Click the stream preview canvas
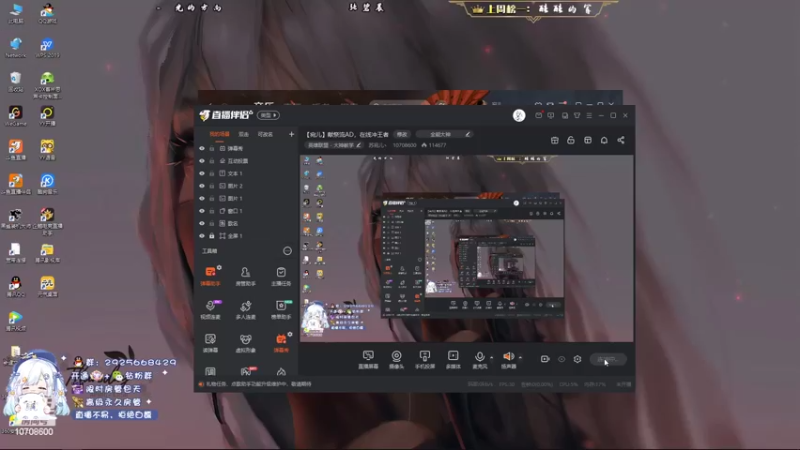 tap(467, 248)
